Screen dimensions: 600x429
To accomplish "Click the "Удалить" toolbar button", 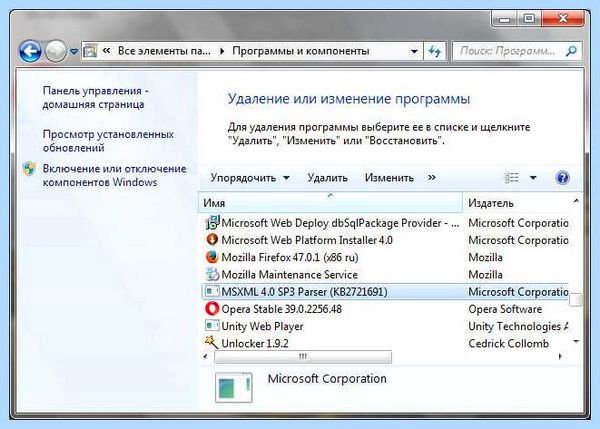I will tap(328, 178).
